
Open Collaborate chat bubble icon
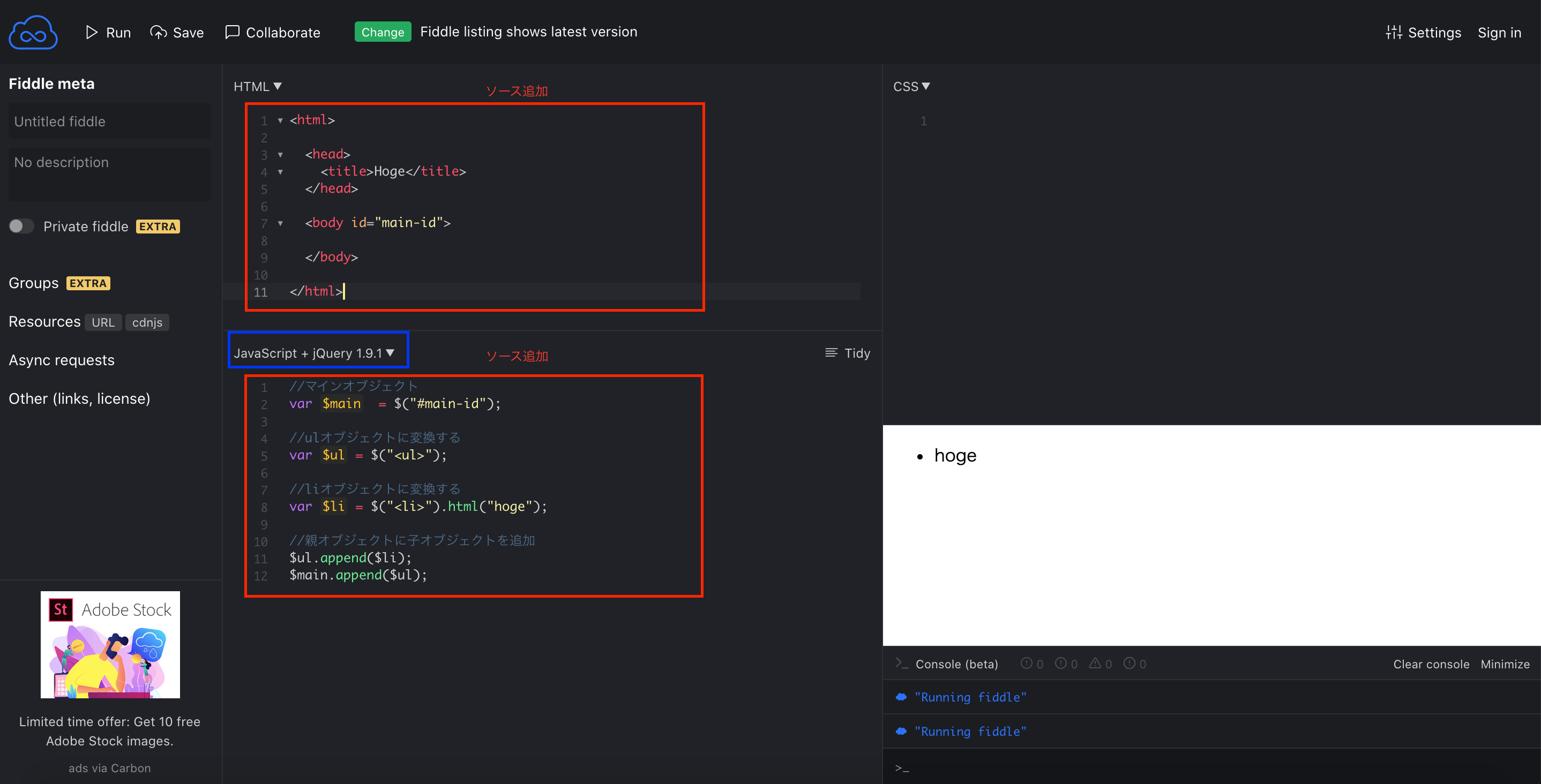[x=232, y=32]
